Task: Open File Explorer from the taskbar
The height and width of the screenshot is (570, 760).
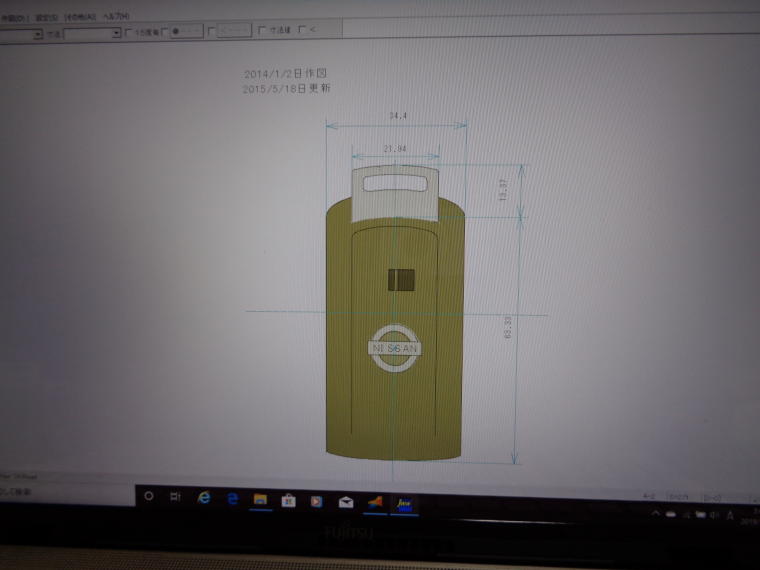Action: pos(260,500)
